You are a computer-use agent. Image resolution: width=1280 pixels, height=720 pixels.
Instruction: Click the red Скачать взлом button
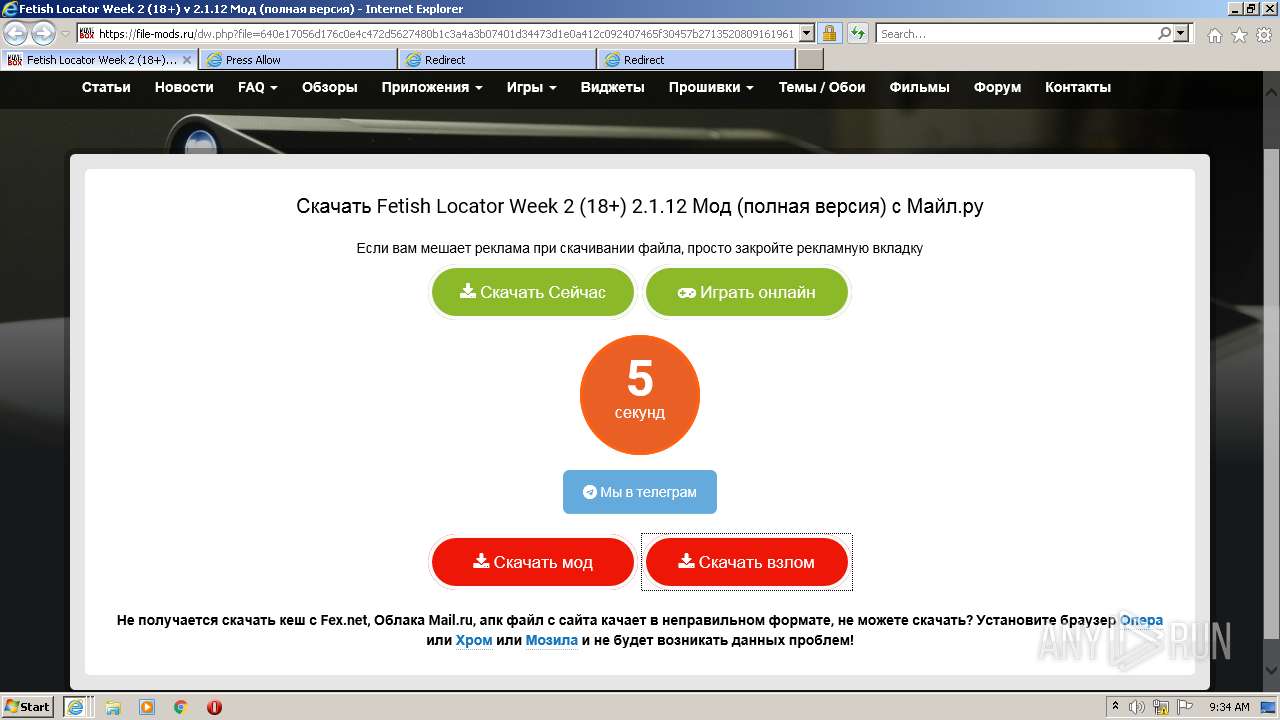pyautogui.click(x=747, y=562)
